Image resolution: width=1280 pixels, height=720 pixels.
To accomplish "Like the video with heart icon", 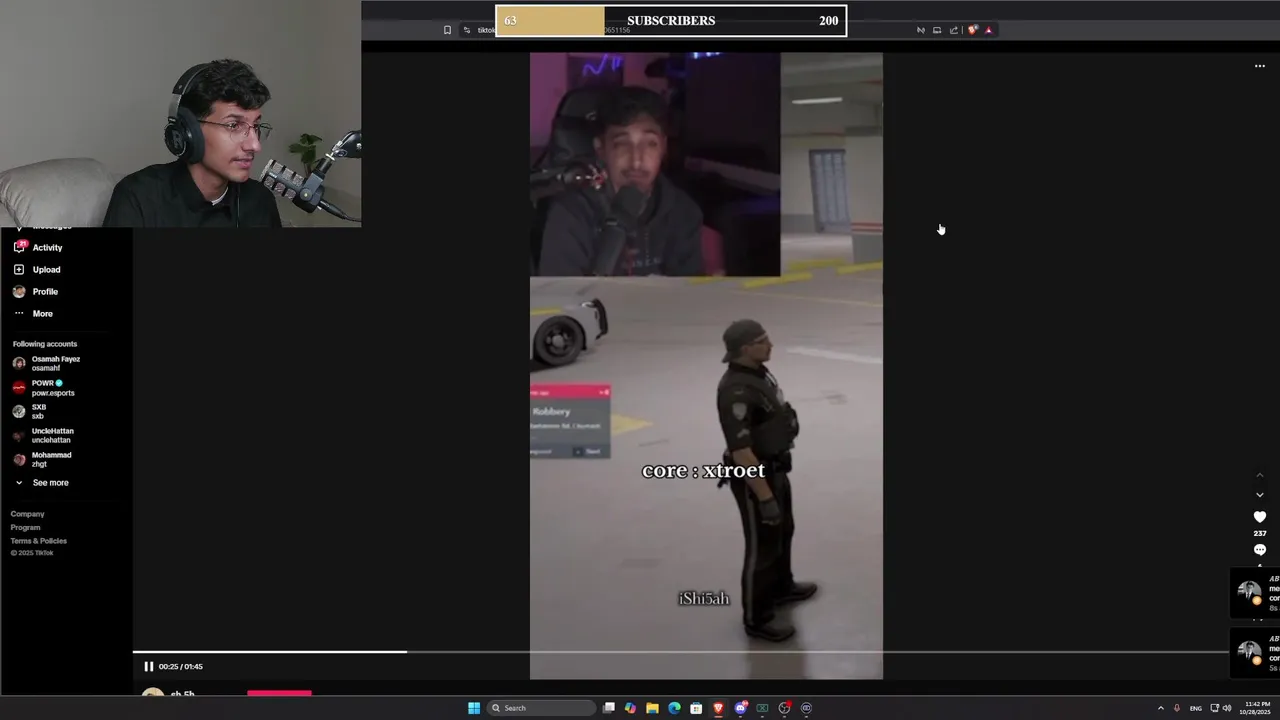I will pos(1259,517).
